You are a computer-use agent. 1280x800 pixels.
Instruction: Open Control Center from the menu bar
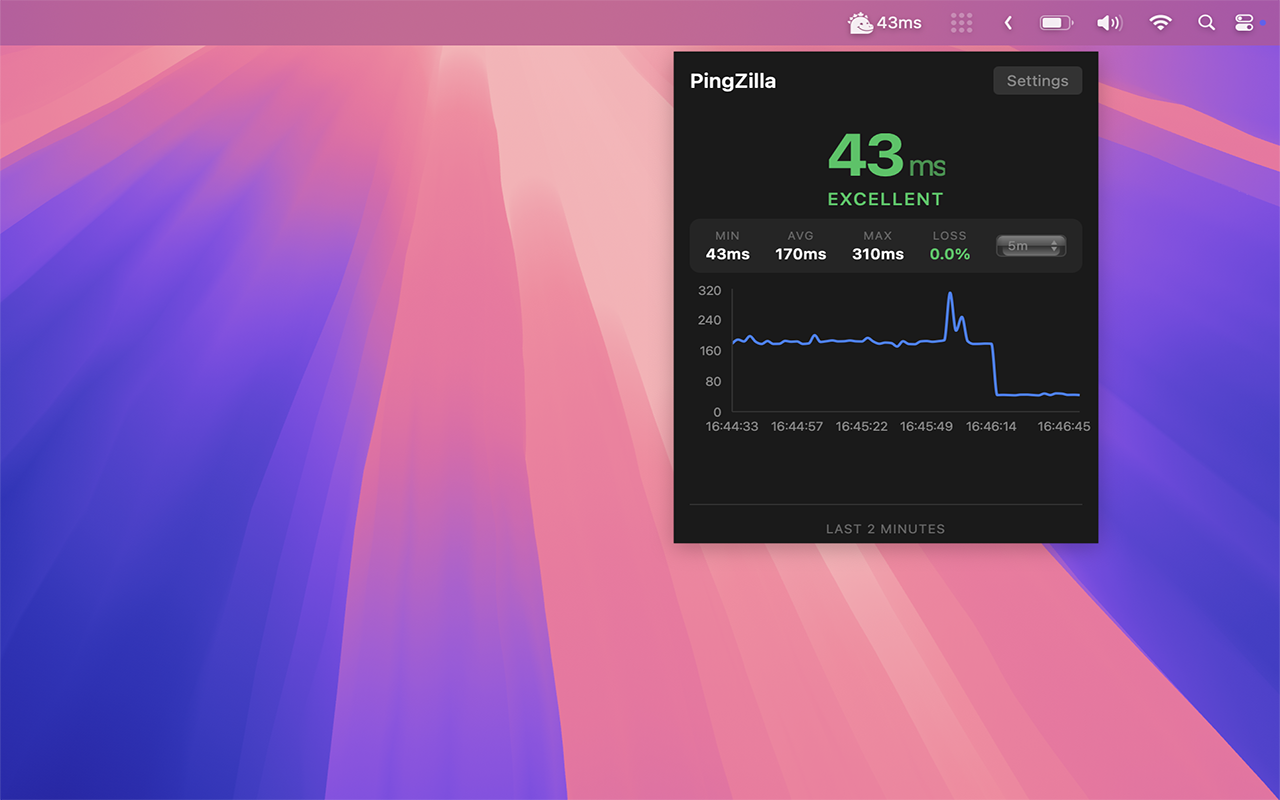[1242, 22]
